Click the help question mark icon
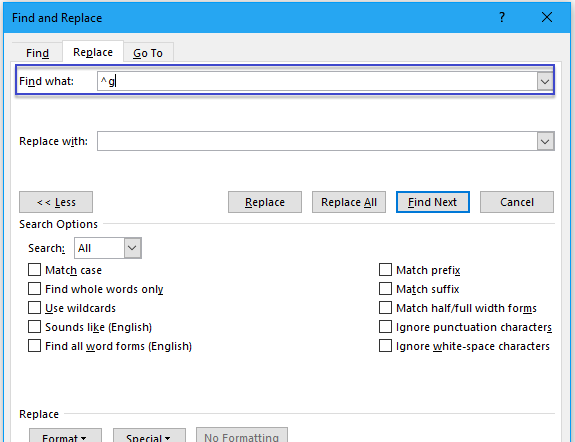575x442 pixels. point(502,17)
